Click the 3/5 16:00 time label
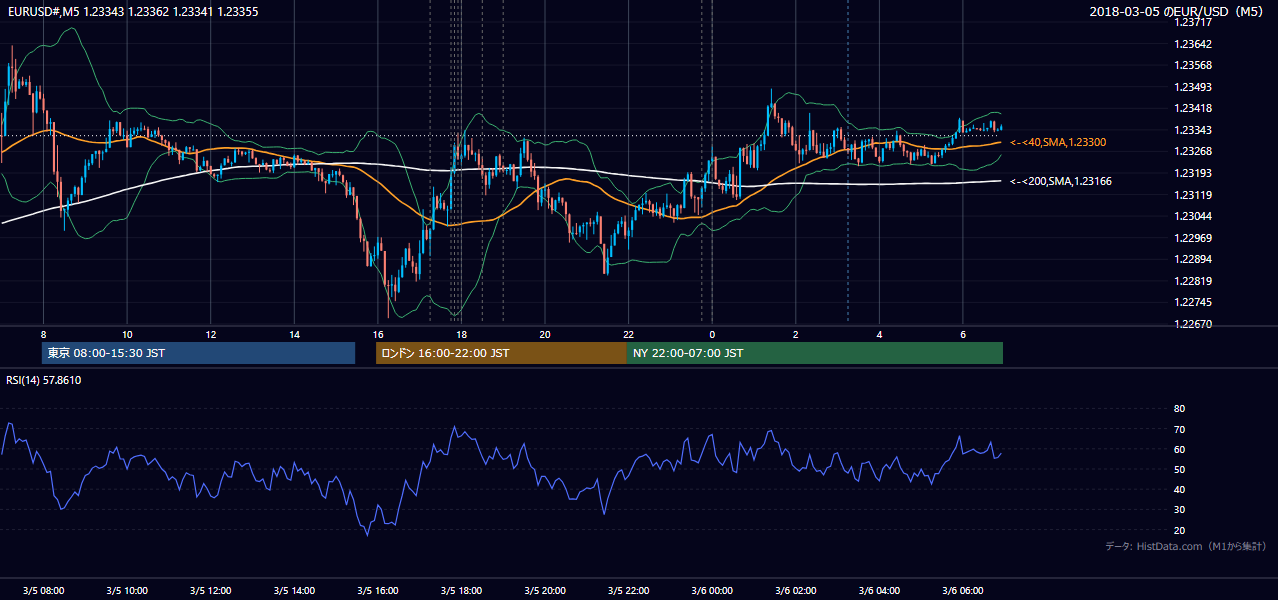Screen dimensions: 1278x600 tap(378, 590)
